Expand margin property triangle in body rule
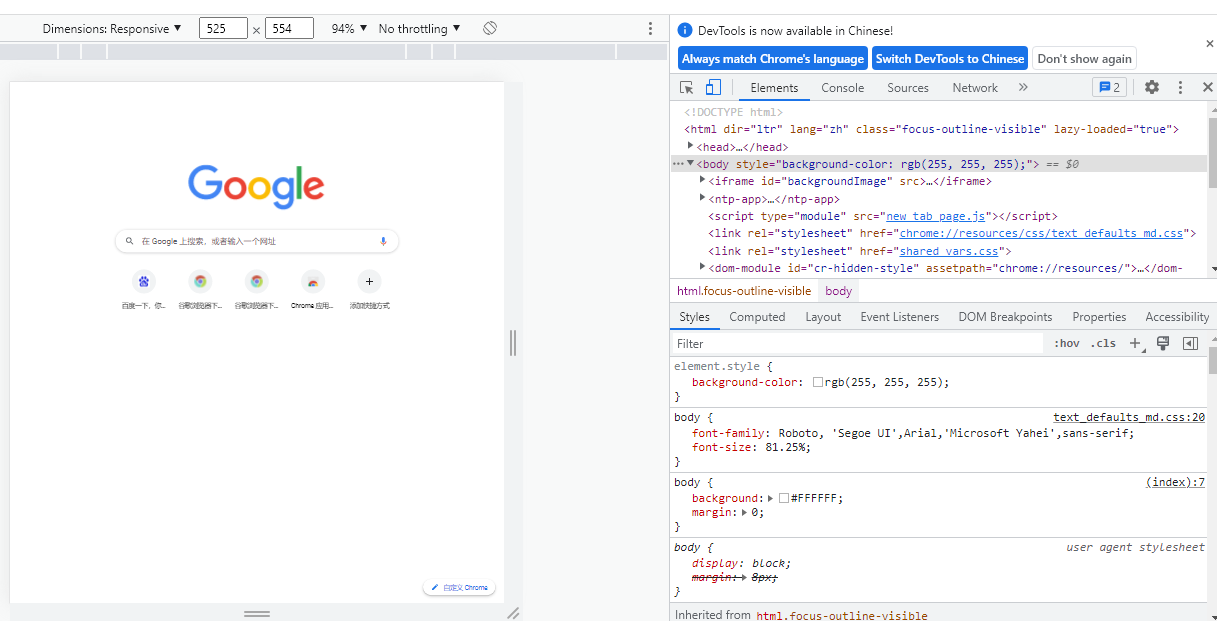Viewport: 1217px width, 621px height. coord(743,512)
